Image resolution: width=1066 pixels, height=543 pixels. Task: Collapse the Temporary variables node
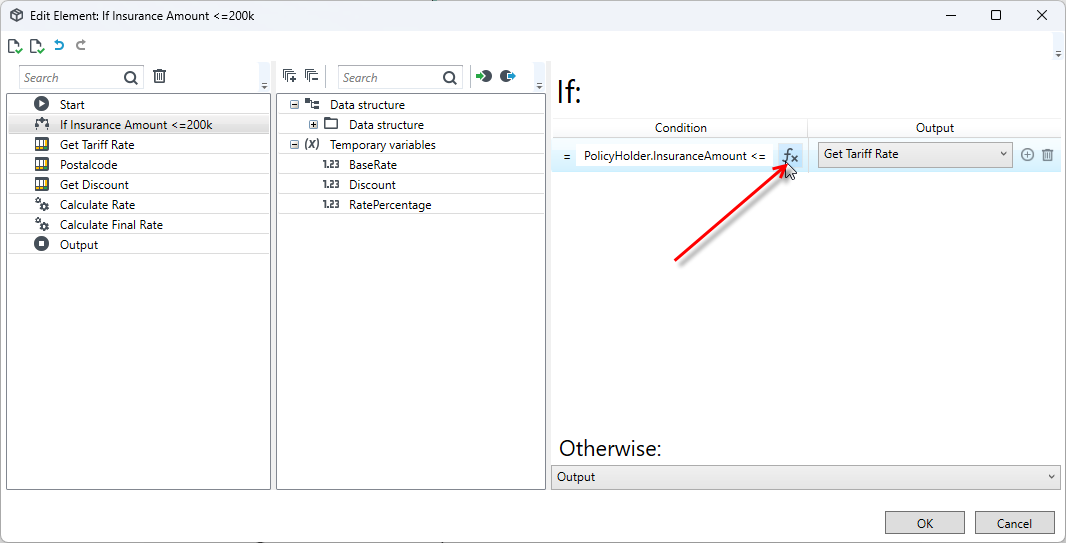click(294, 145)
